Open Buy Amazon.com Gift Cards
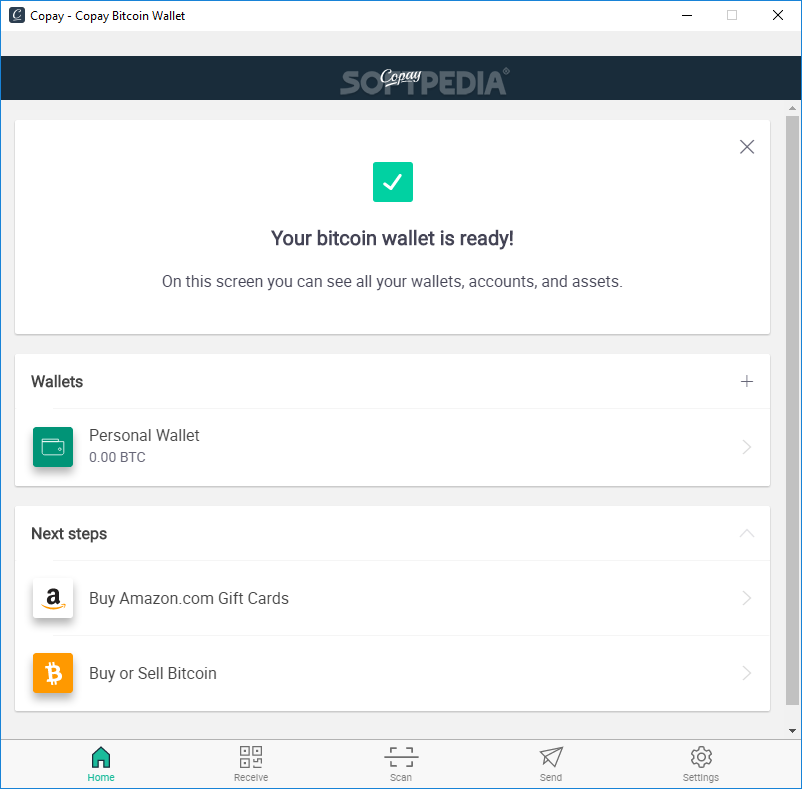The width and height of the screenshot is (802, 789). (392, 598)
